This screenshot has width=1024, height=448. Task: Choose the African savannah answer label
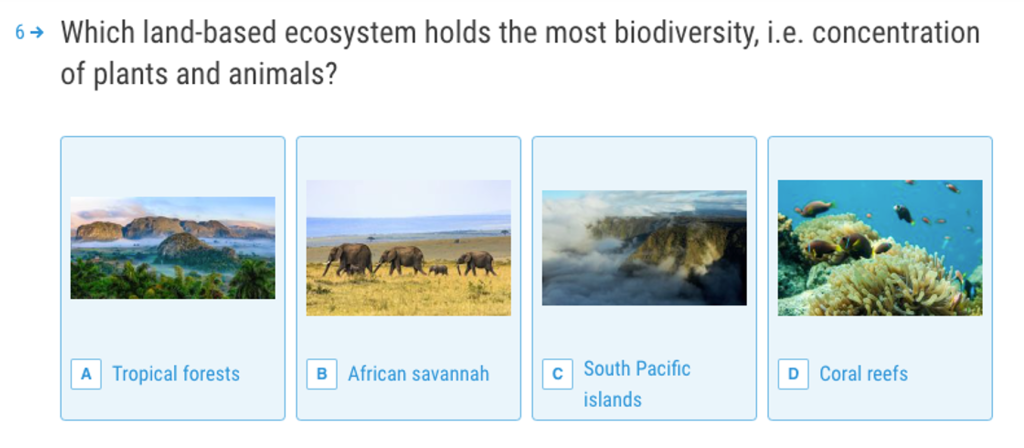[x=419, y=374]
